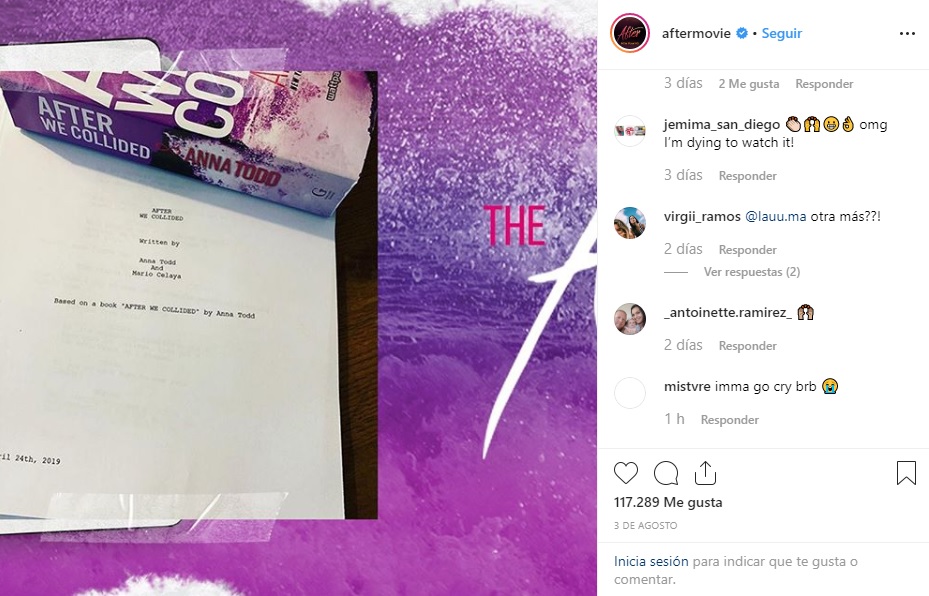Screen dimensions: 929x596
Task: Follow aftermovie with Seguir
Action: point(781,33)
